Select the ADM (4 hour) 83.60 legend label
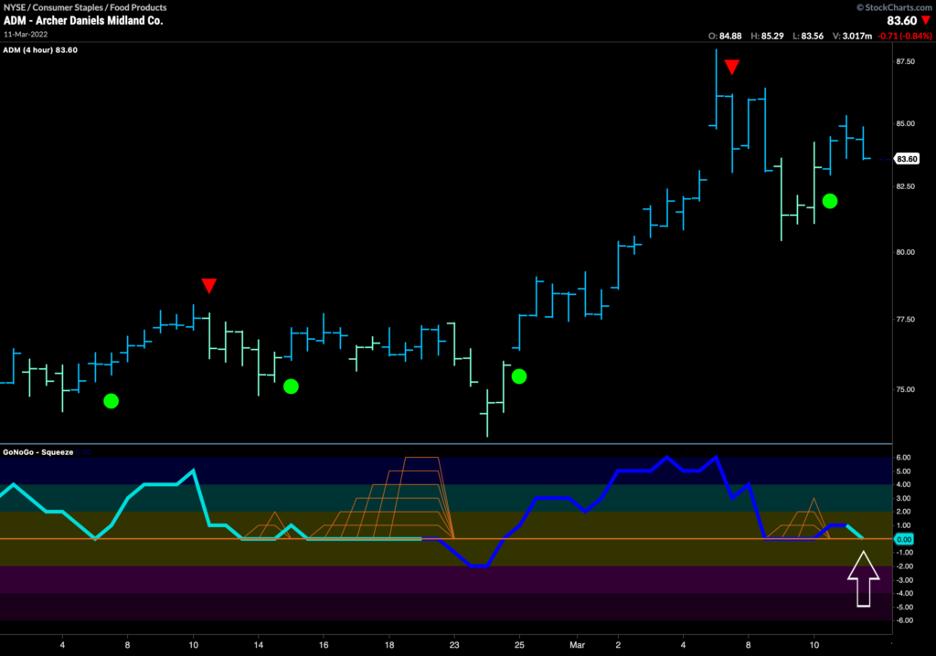The height and width of the screenshot is (656, 936). (x=42, y=50)
